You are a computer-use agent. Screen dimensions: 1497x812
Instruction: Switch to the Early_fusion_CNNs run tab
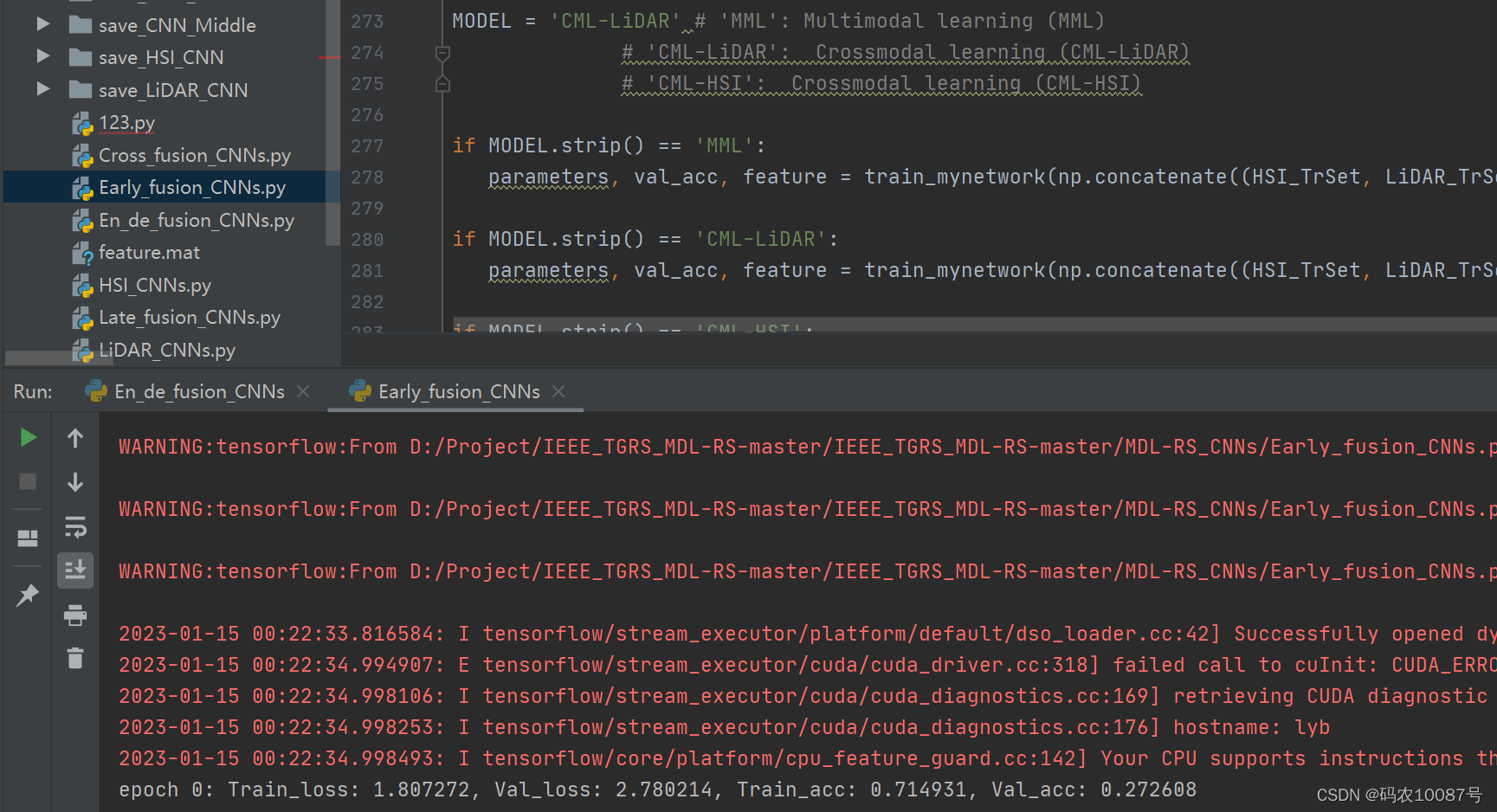(x=459, y=391)
